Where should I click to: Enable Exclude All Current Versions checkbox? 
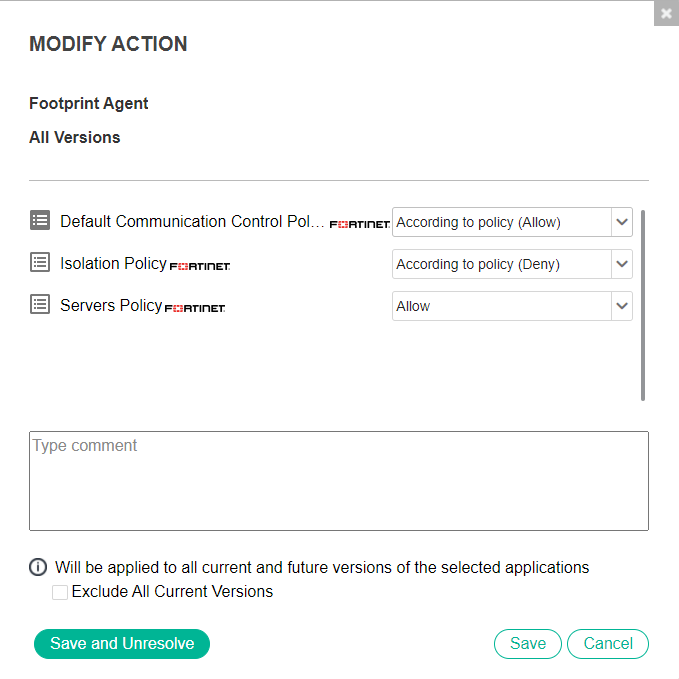pyautogui.click(x=59, y=592)
